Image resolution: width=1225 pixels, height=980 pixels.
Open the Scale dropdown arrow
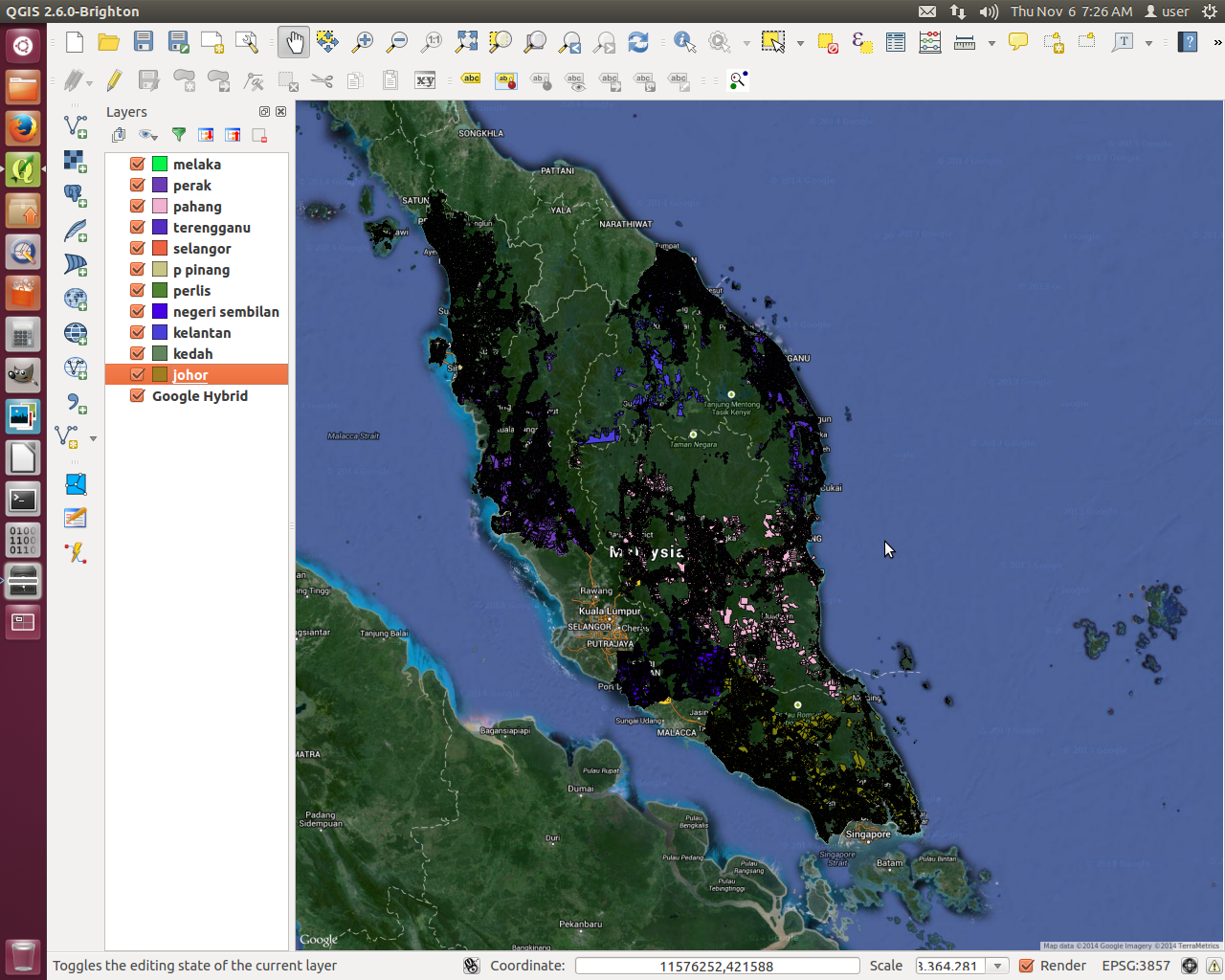click(x=998, y=966)
